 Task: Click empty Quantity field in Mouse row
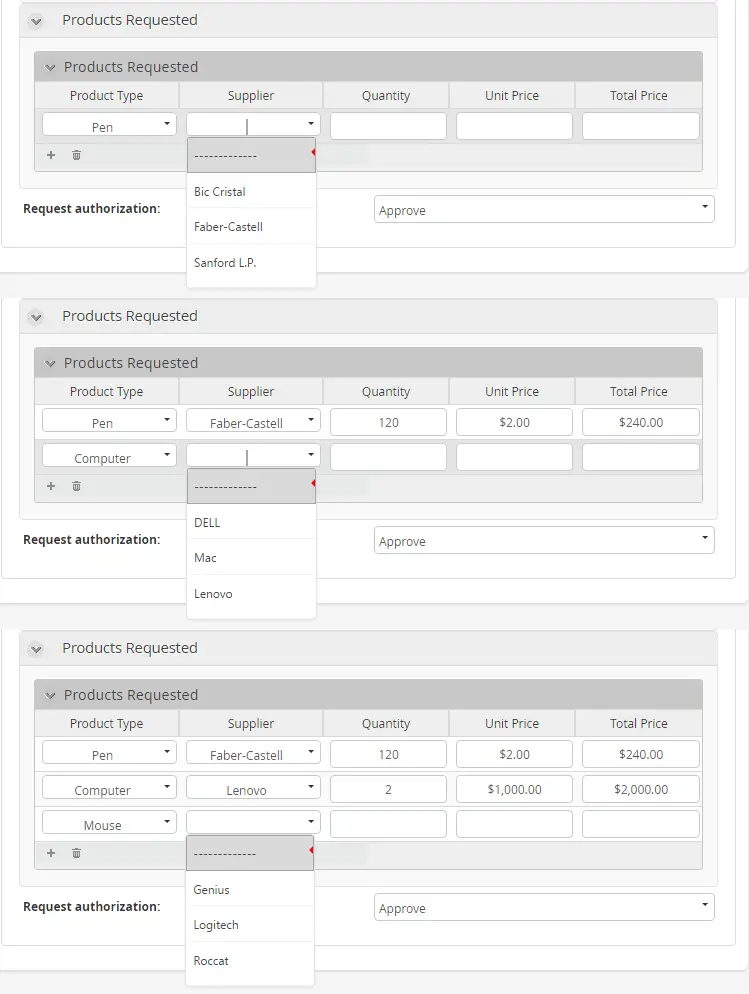388,824
